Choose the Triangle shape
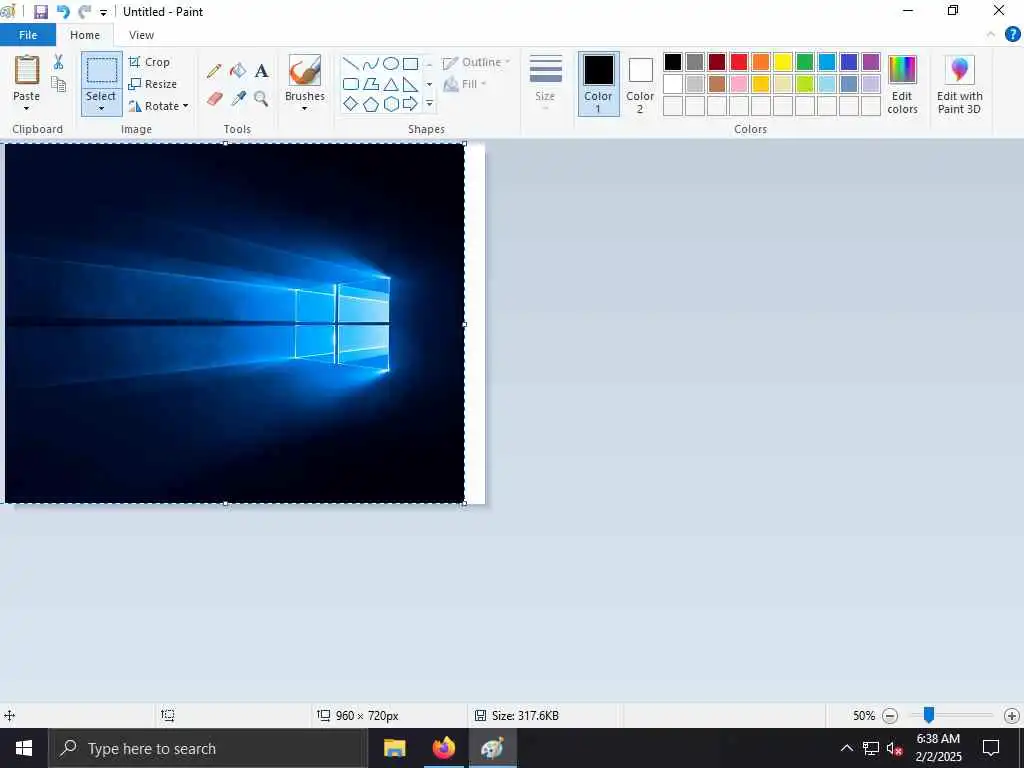 391,84
